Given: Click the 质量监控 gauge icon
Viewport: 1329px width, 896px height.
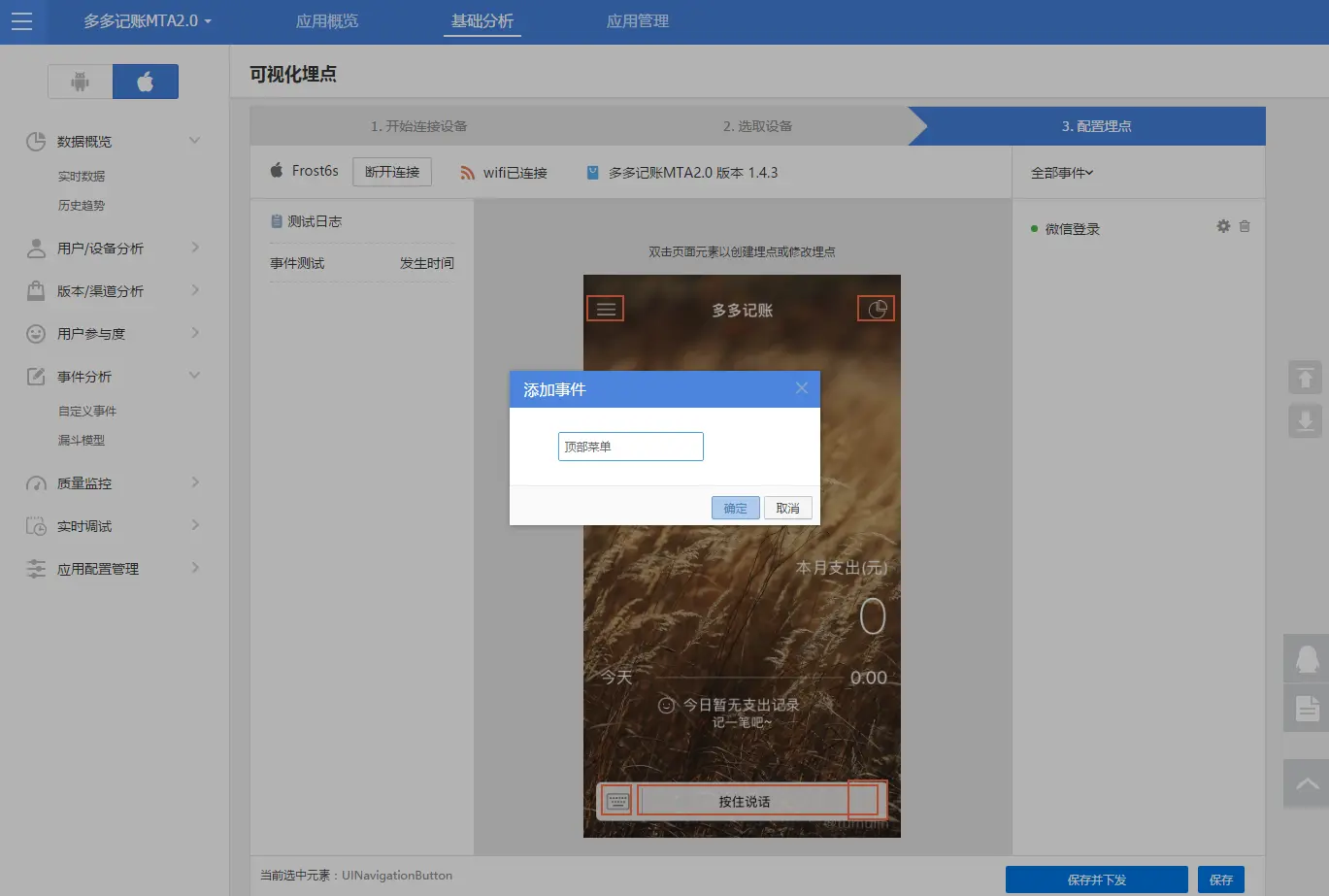Looking at the screenshot, I should coord(36,483).
